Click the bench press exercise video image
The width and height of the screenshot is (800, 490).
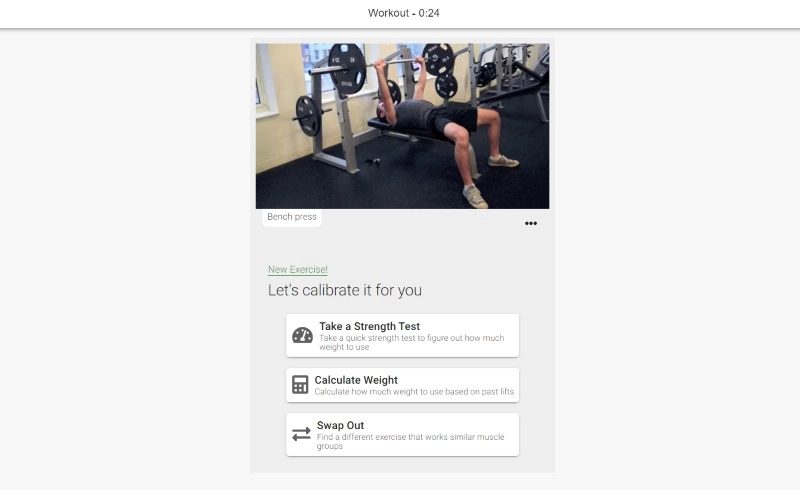click(x=403, y=126)
